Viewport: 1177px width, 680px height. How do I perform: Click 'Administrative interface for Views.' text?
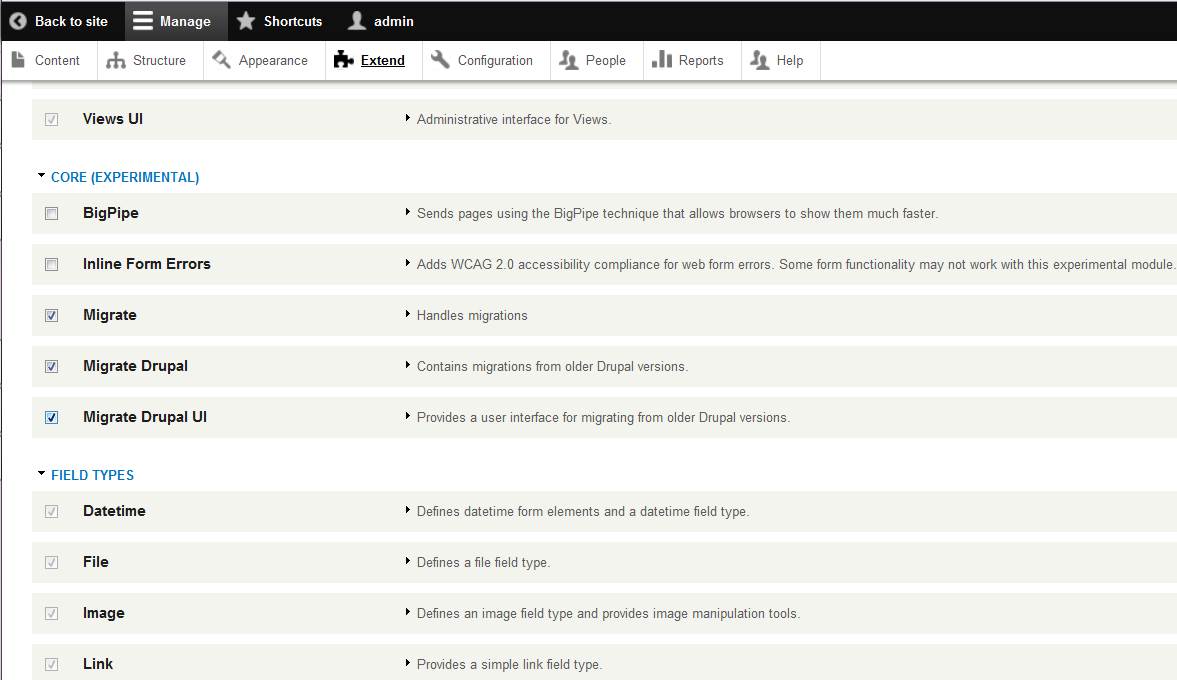click(514, 119)
